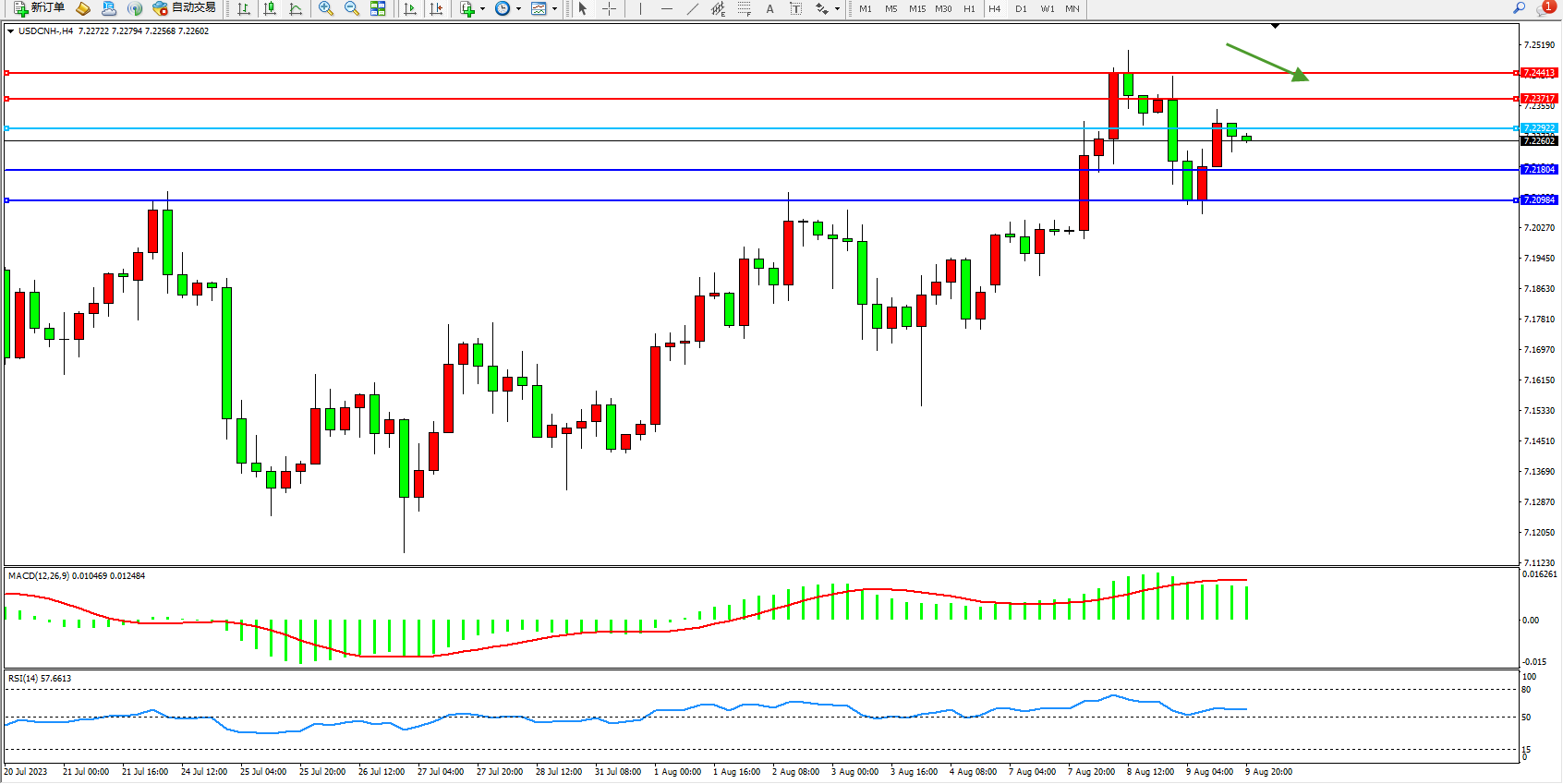The width and height of the screenshot is (1563, 784).
Task: Click the tile windows icon
Action: [x=378, y=8]
